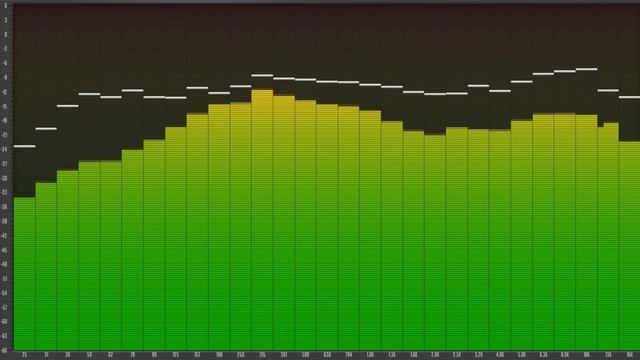Select the 2.5k band bar
This screenshot has height=360, width=640.
pos(457,239)
